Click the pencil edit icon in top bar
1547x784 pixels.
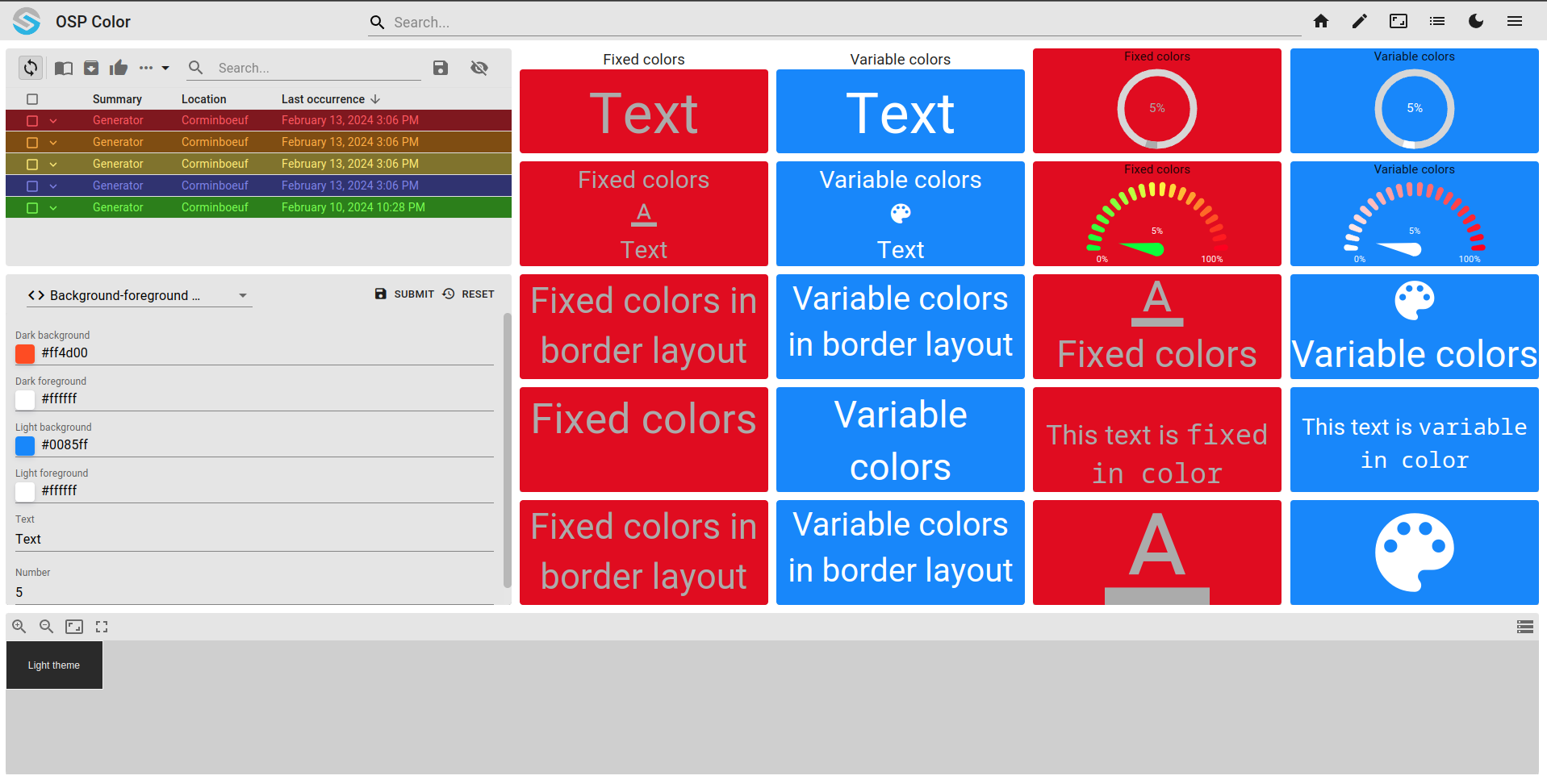pos(1360,21)
